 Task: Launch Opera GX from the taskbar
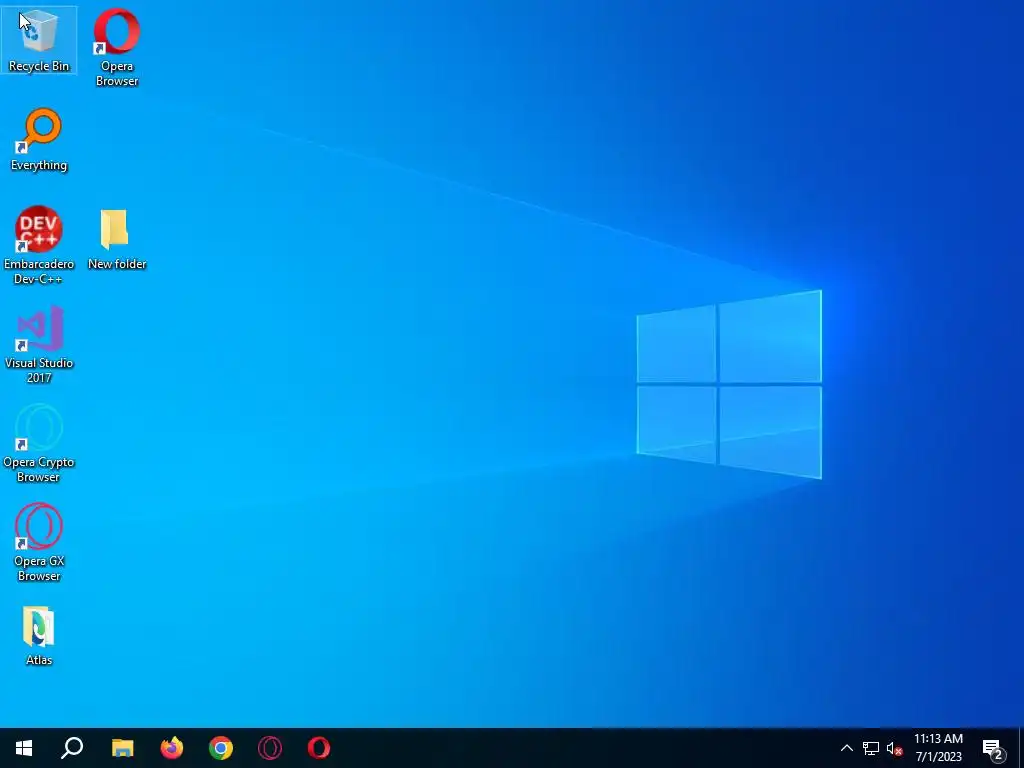(x=270, y=748)
